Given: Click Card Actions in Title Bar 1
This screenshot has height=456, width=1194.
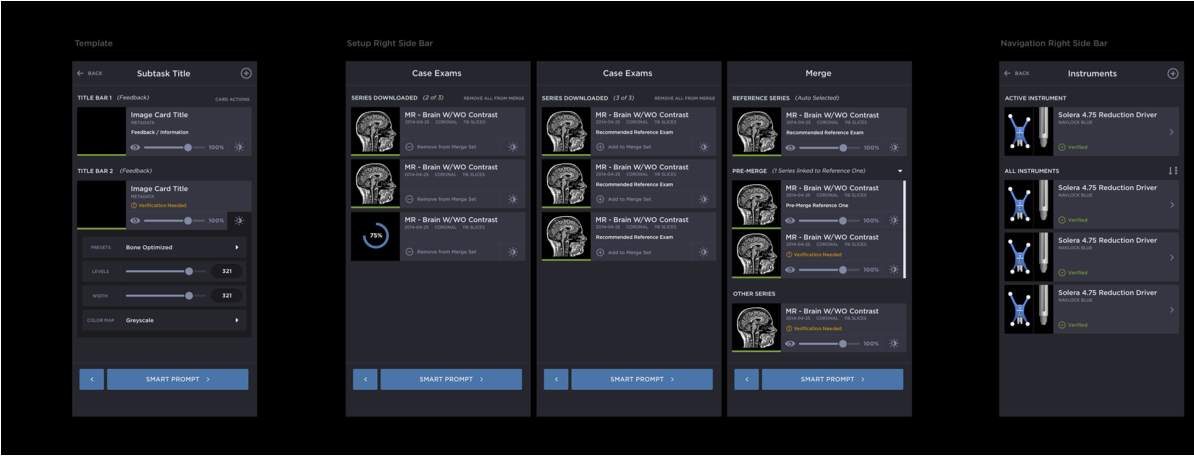Looking at the screenshot, I should pyautogui.click(x=232, y=99).
